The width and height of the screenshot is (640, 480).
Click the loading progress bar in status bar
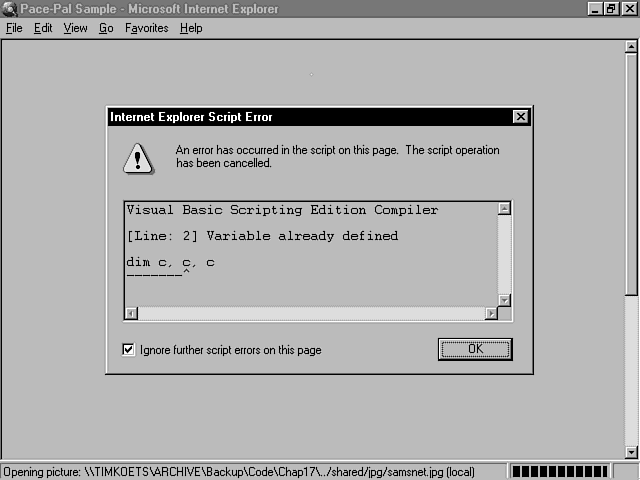pyautogui.click(x=565, y=471)
